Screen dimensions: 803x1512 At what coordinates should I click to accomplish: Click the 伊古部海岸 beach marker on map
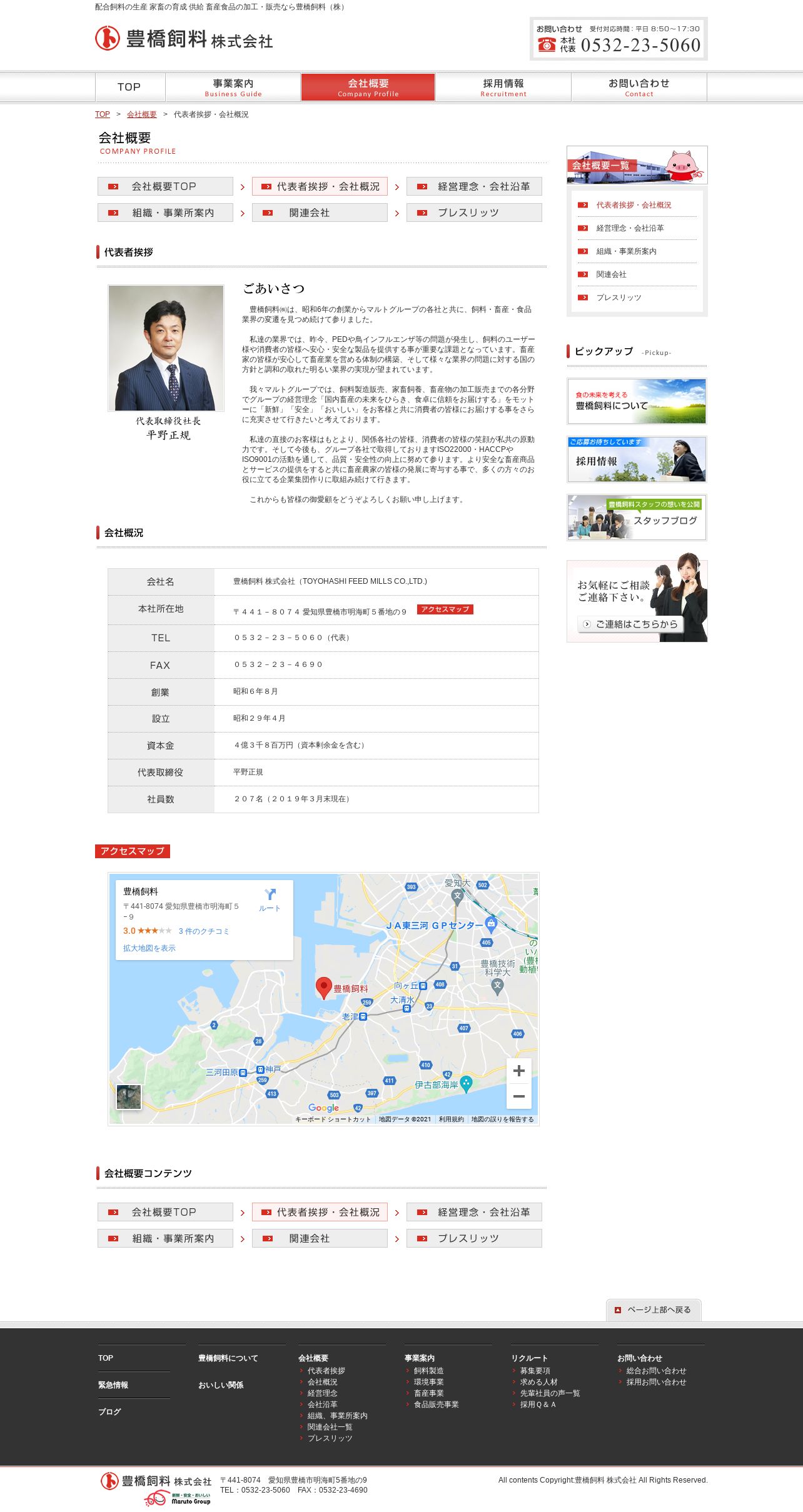[x=467, y=1084]
